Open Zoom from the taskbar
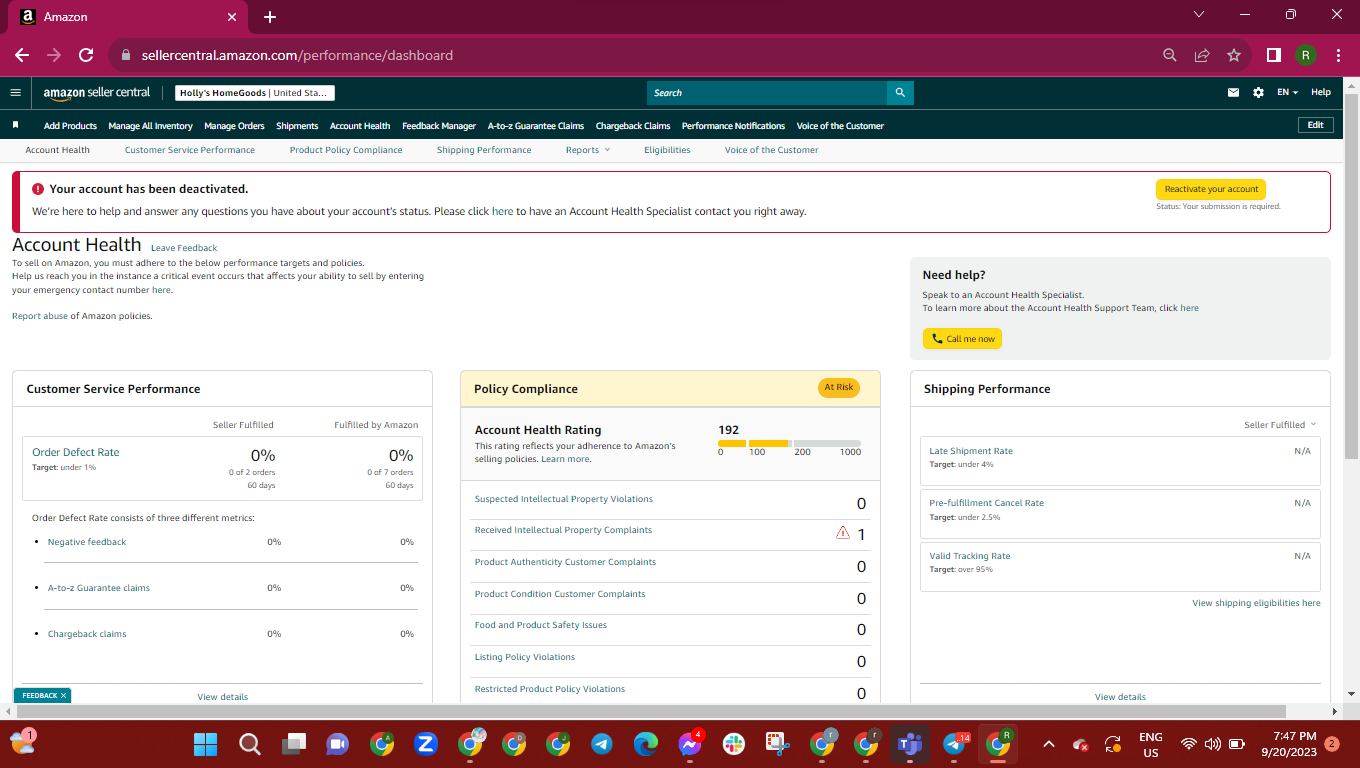 [425, 744]
